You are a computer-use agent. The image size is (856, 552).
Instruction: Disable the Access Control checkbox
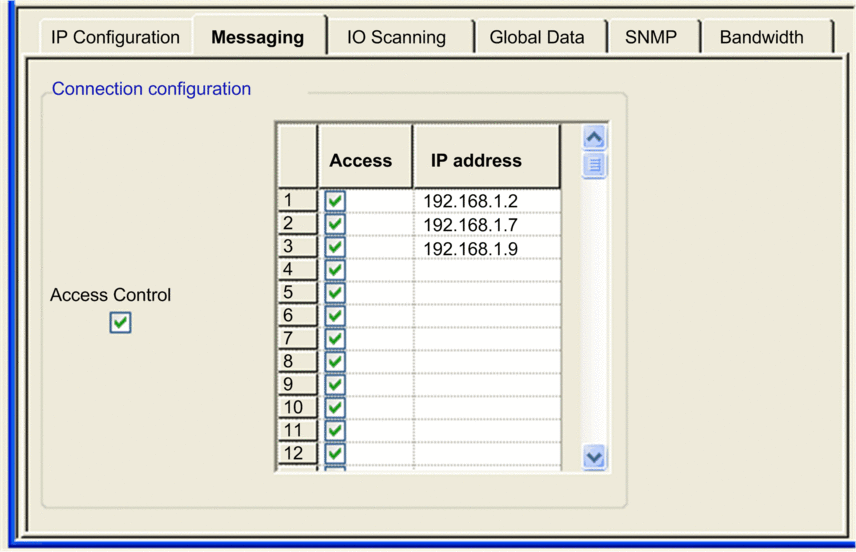(x=120, y=323)
